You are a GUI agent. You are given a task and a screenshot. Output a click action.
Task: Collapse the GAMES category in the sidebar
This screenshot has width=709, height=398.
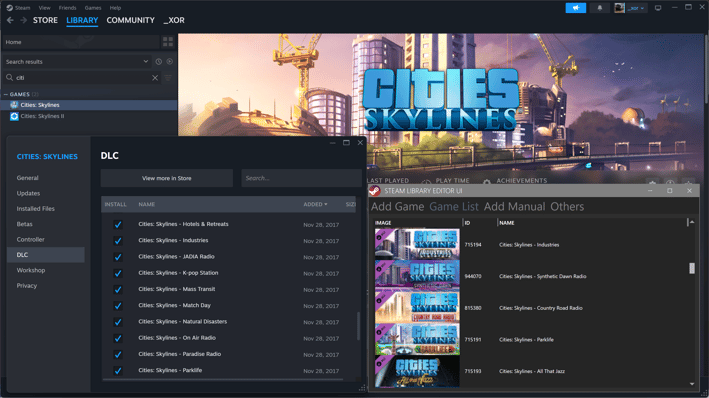click(x=5, y=95)
